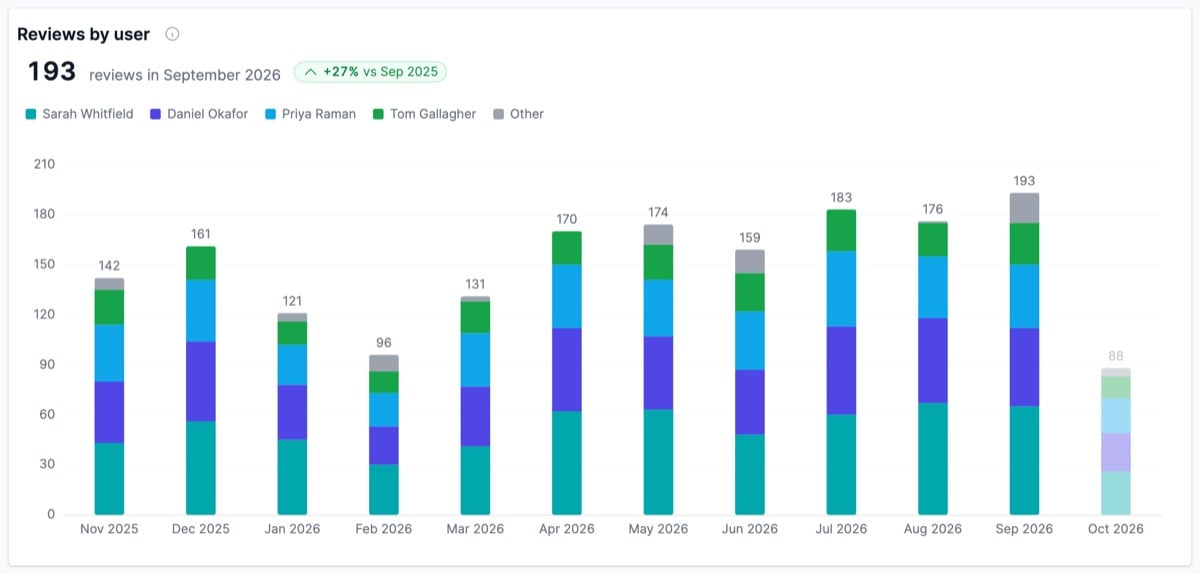Click the Mar 2026 bar Sarah Whitfield segment
Screen dimensions: 1200x574
[475, 480]
